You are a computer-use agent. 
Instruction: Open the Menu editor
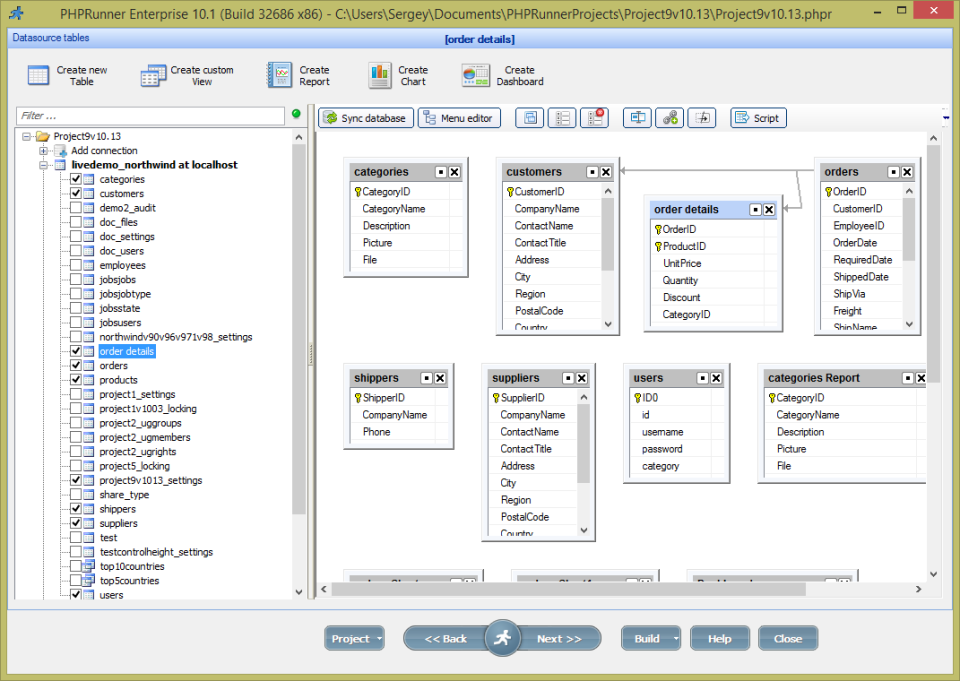coord(459,118)
